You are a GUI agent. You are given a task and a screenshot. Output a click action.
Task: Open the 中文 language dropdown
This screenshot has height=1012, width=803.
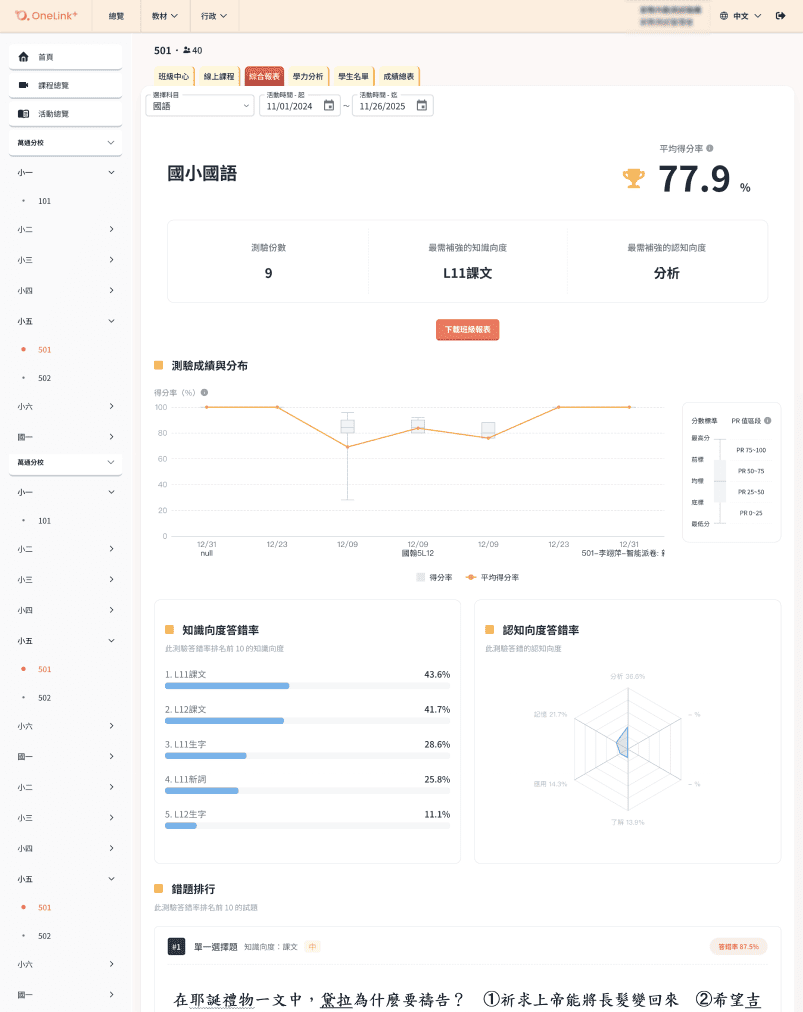pos(740,16)
